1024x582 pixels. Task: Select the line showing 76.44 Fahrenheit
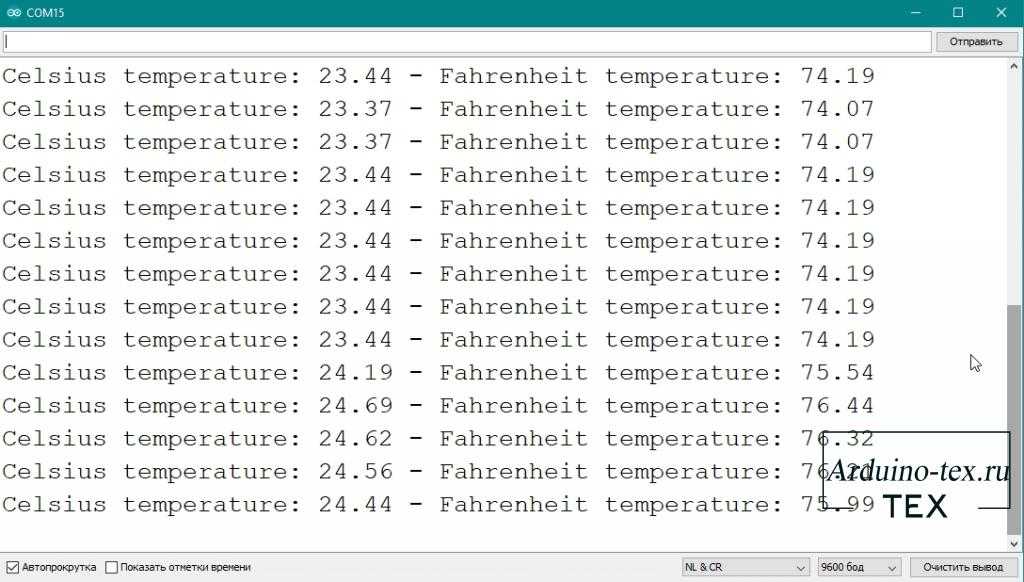(x=437, y=406)
